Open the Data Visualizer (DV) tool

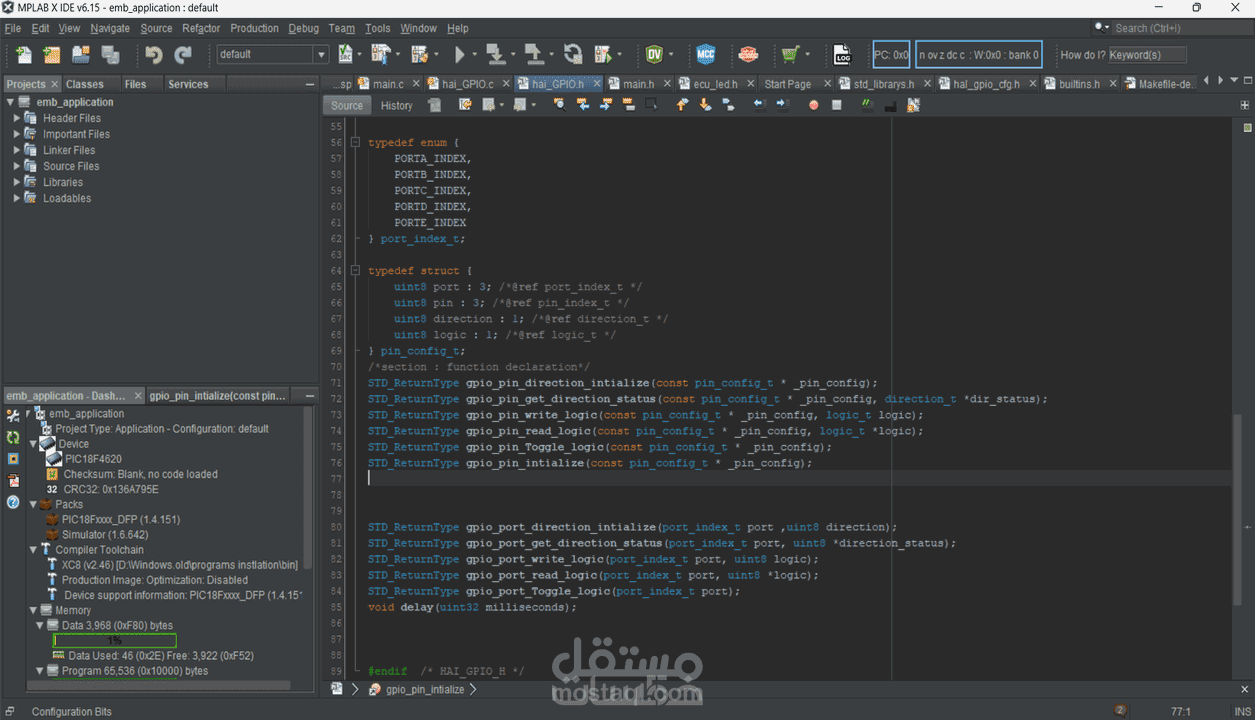[x=655, y=55]
